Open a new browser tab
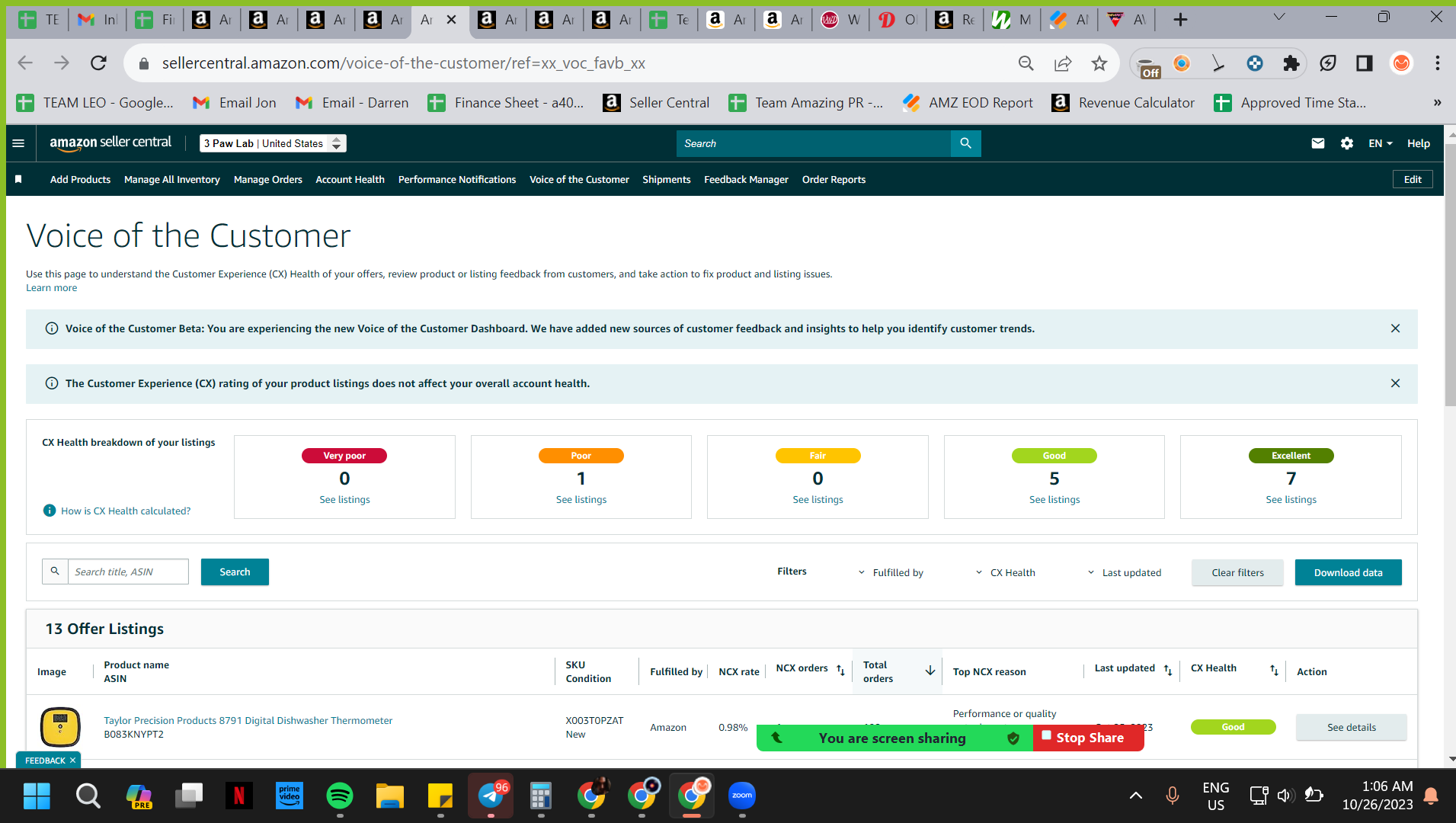This screenshot has height=823, width=1456. coord(1180,20)
